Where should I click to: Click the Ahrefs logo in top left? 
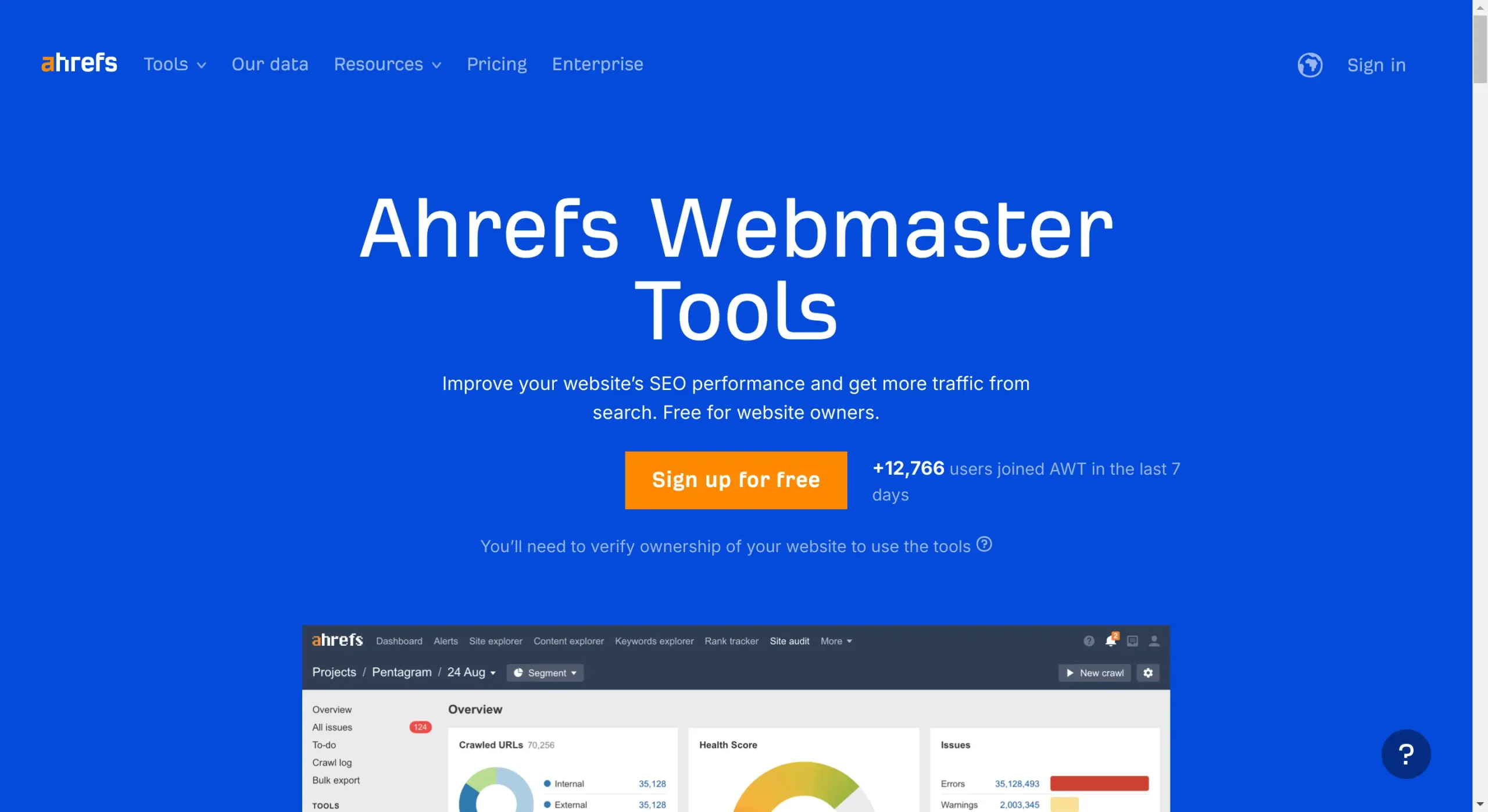(x=79, y=64)
